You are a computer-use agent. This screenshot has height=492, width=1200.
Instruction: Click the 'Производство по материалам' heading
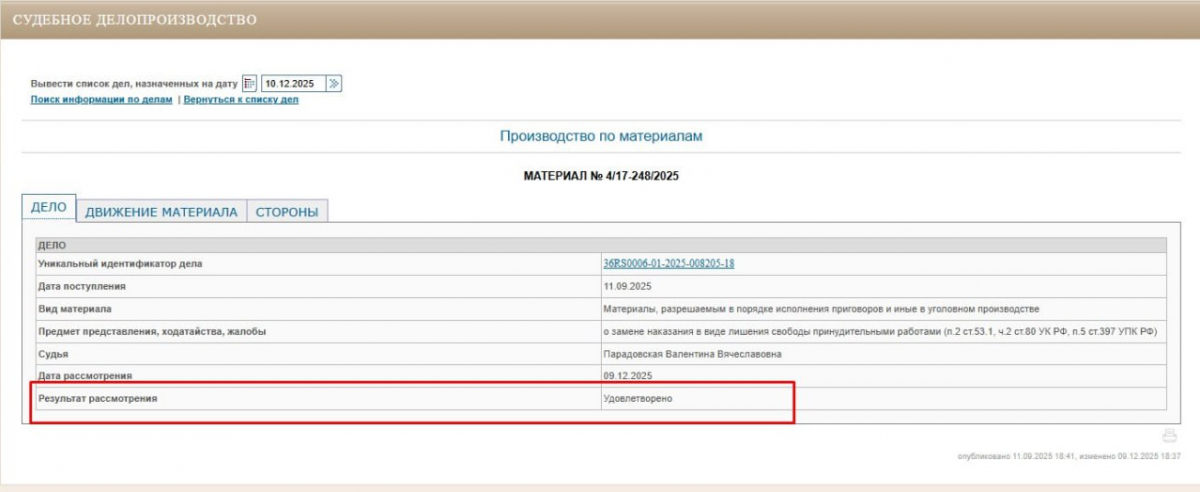coord(600,136)
